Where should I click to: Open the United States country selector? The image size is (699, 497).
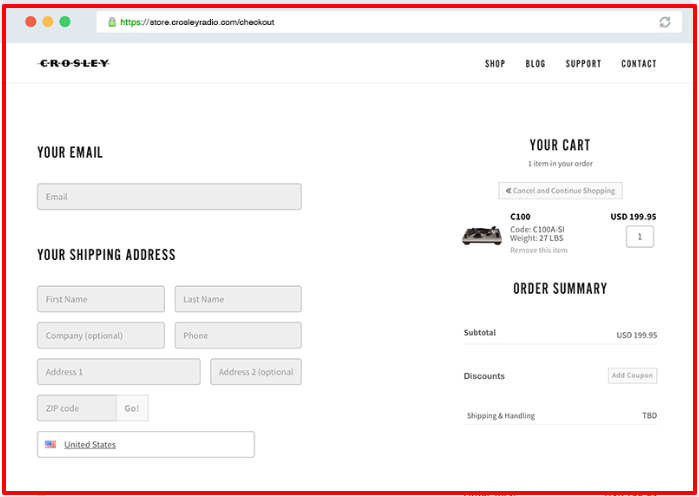tap(146, 444)
